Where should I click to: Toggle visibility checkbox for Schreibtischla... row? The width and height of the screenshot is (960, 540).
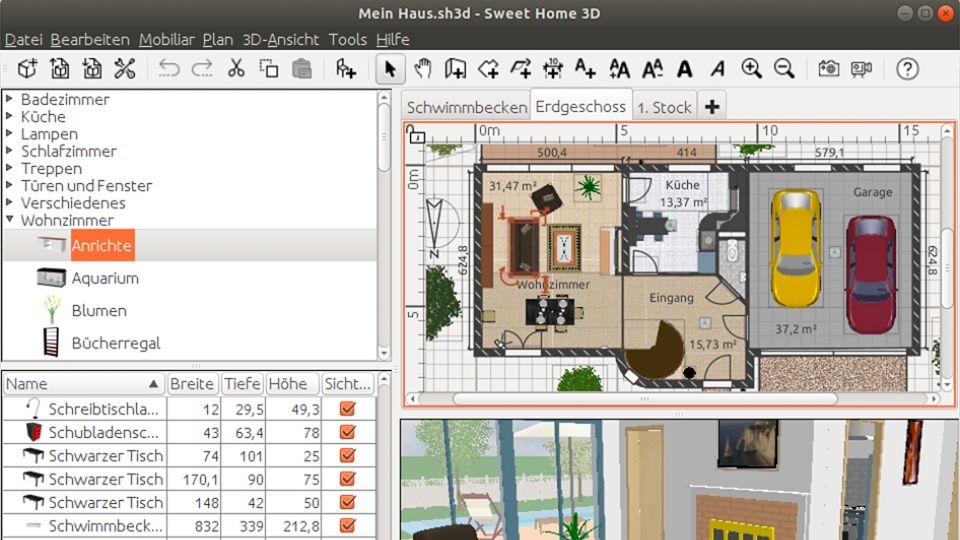[348, 408]
